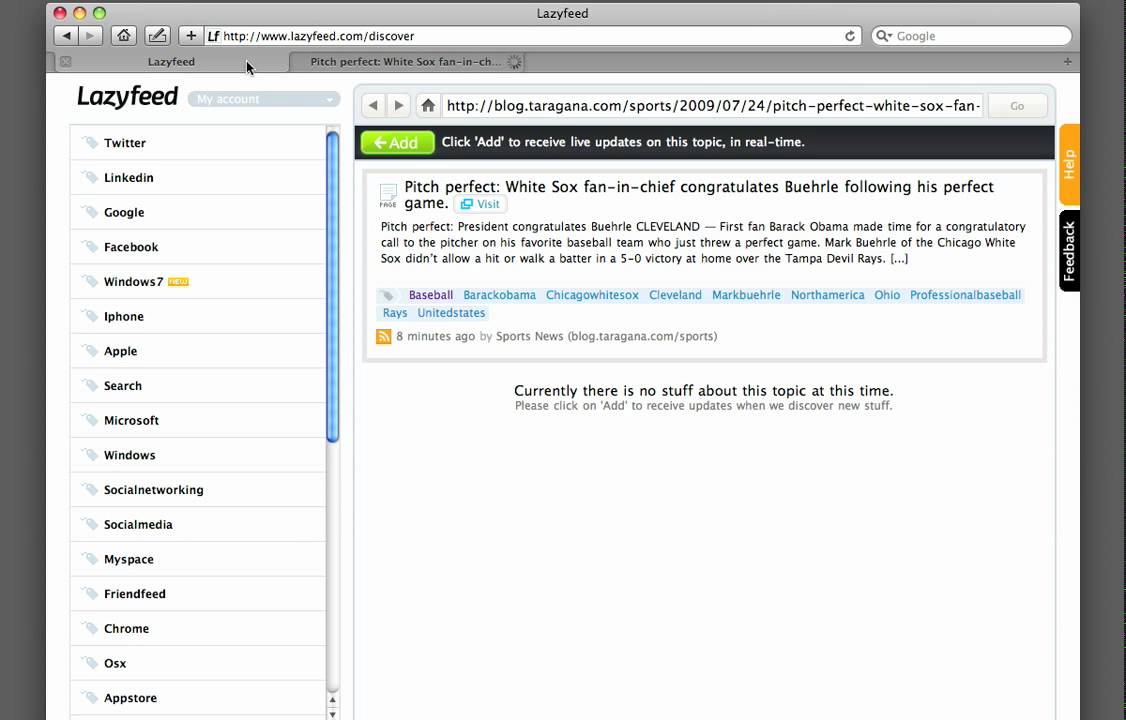
Task: Click the Google search field
Action: tap(972, 36)
